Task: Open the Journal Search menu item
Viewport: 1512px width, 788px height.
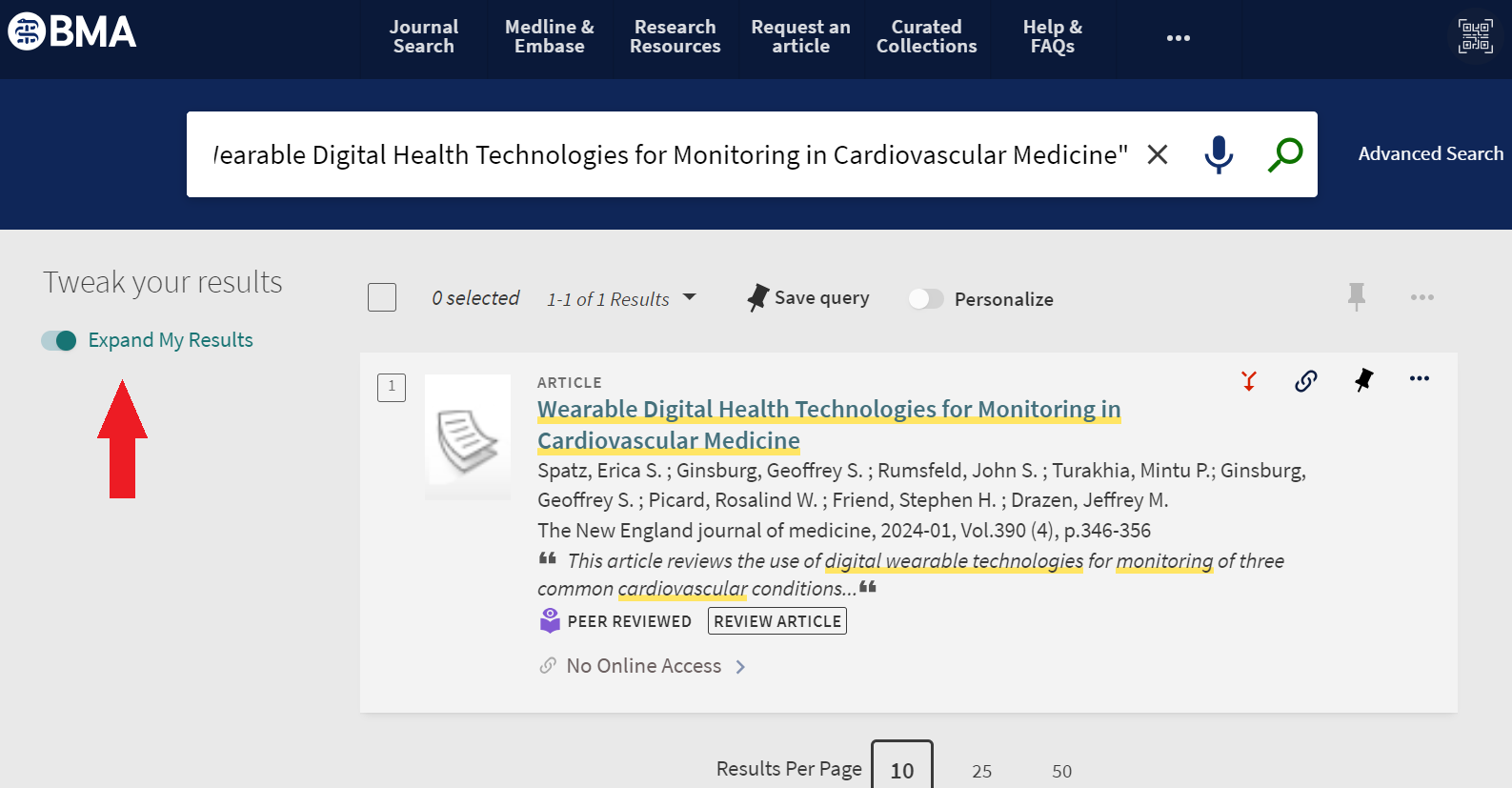Action: click(424, 37)
